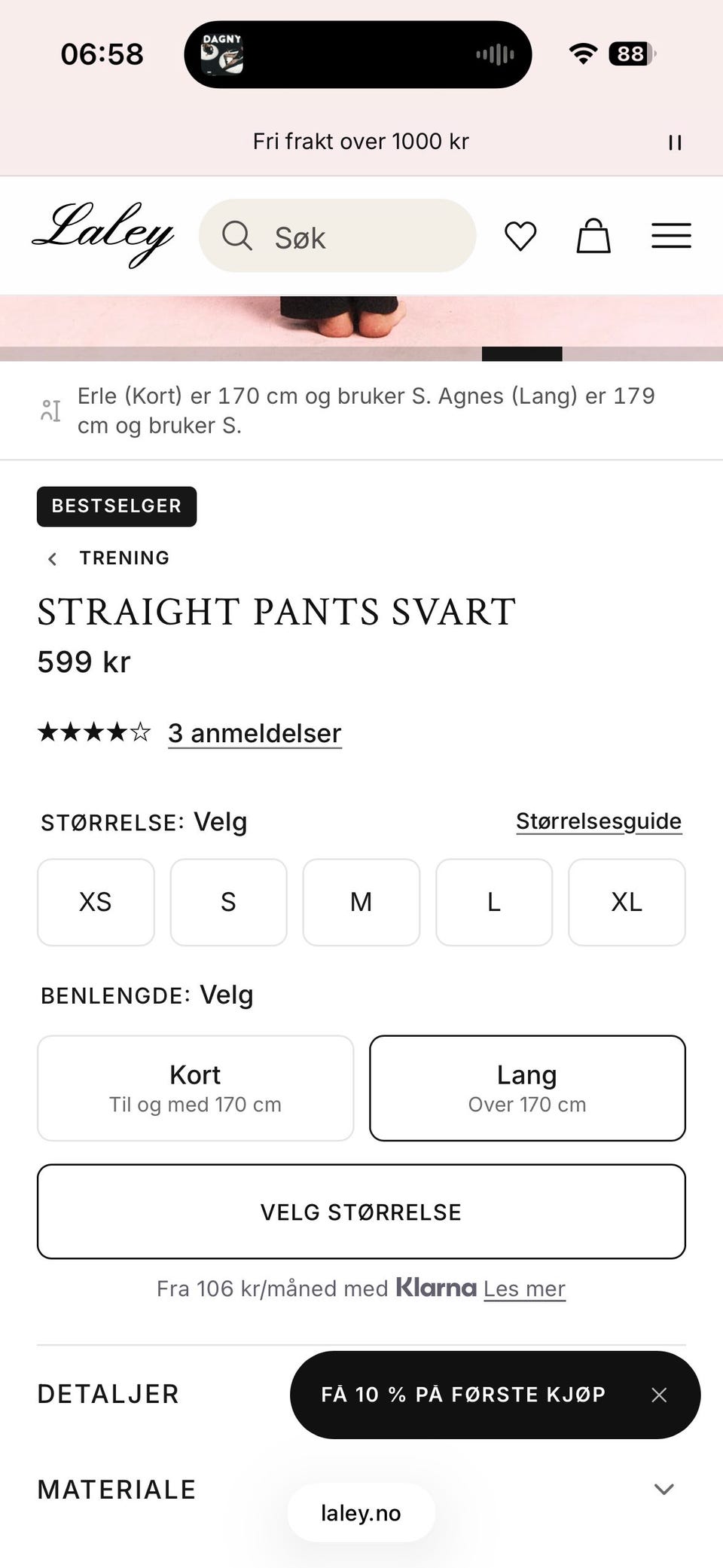This screenshot has width=723, height=1568.
Task: Expand the Detaljer section
Action: 108,1394
